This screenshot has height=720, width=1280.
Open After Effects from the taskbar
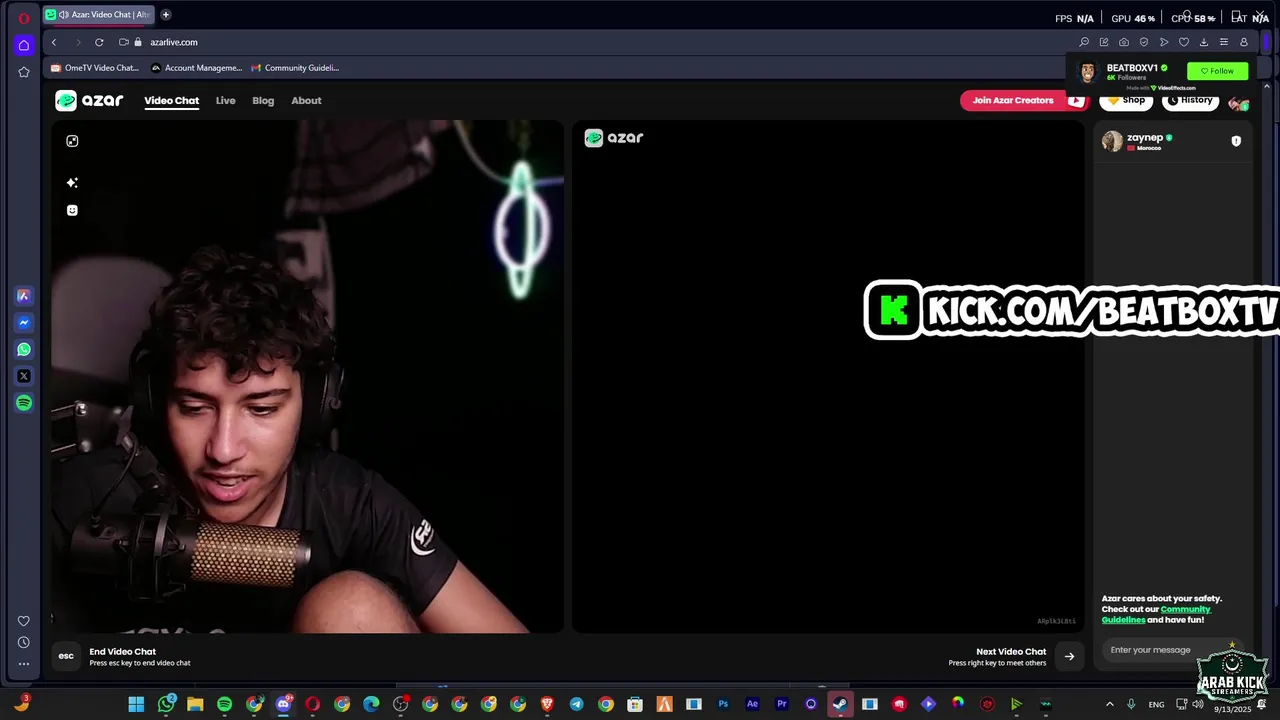(752, 704)
